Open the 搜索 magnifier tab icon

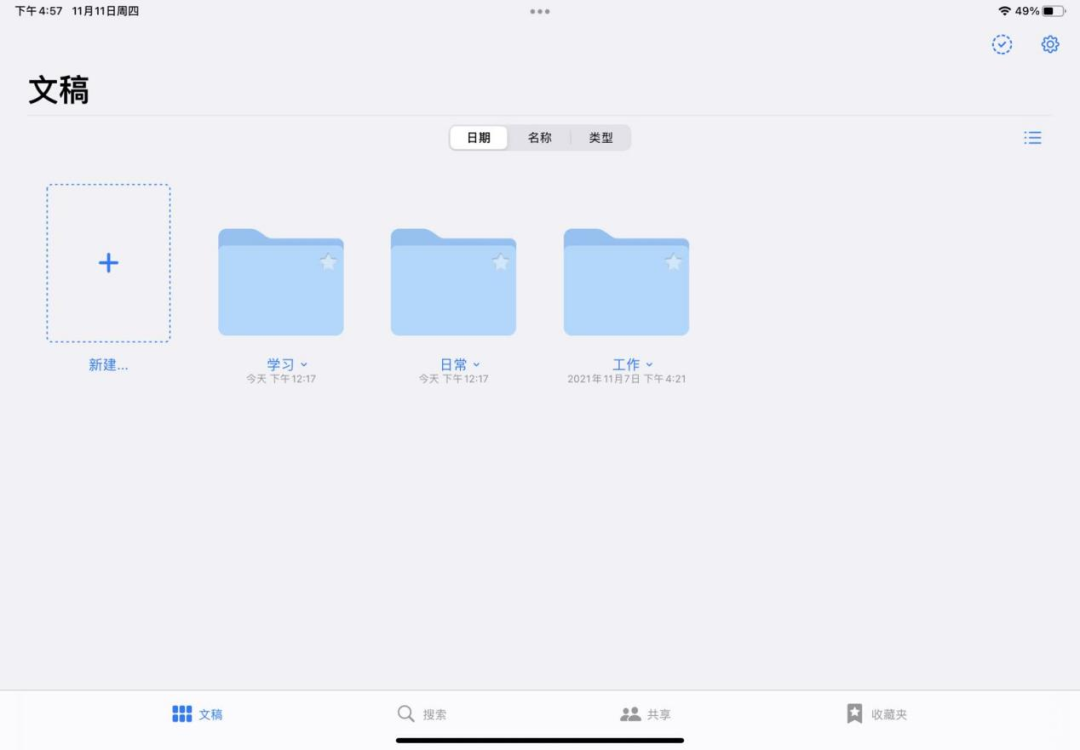406,714
